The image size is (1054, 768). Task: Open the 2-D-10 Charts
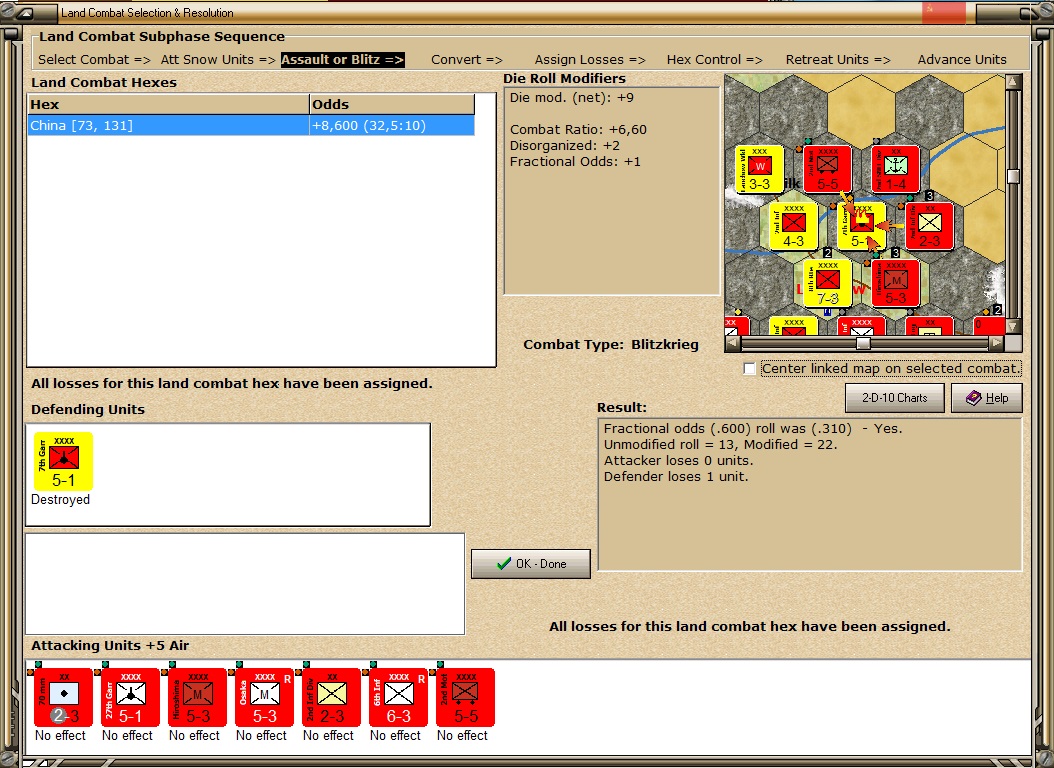tap(894, 398)
